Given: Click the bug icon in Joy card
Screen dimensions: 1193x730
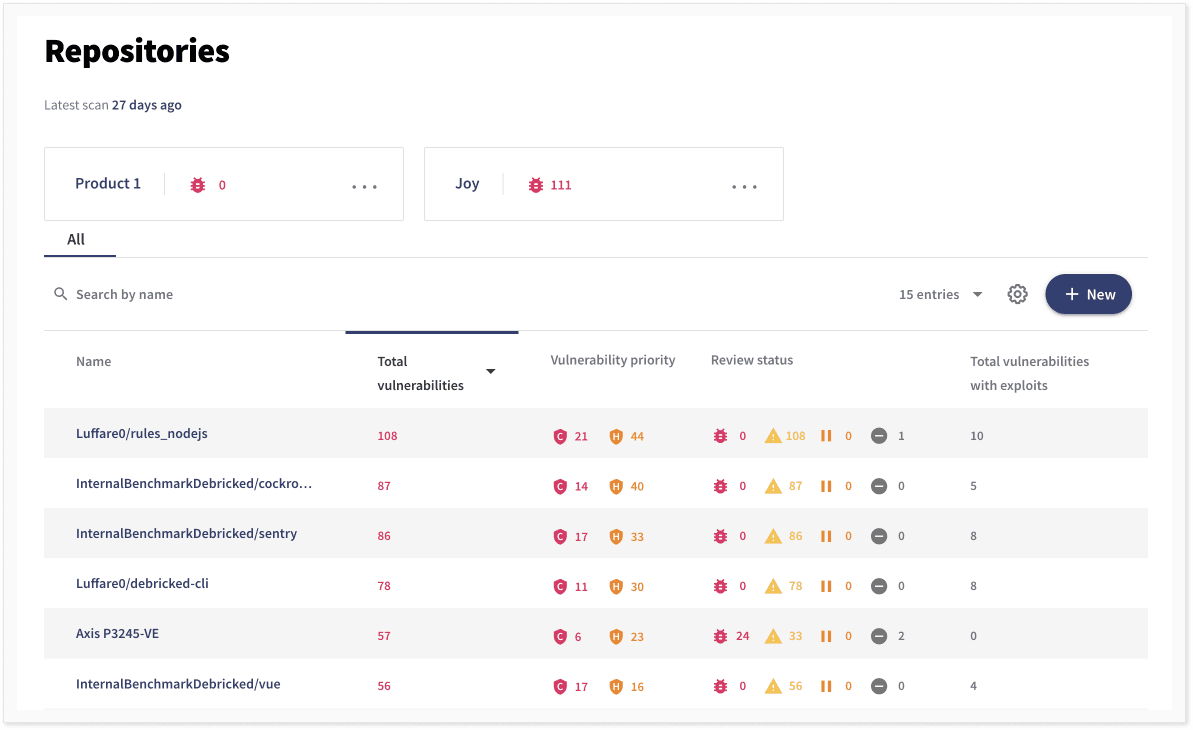Looking at the screenshot, I should coord(536,185).
